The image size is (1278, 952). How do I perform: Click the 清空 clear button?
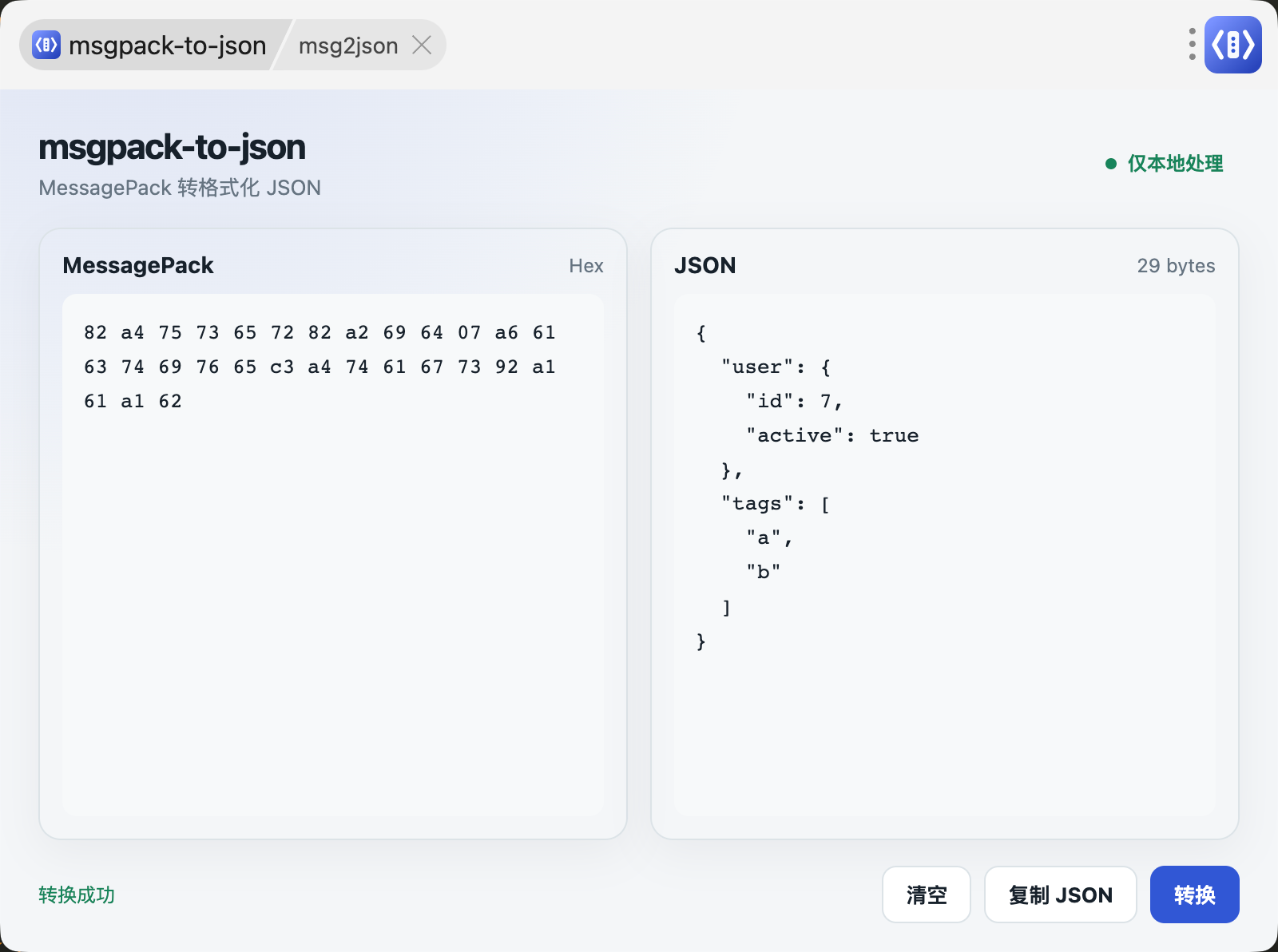click(x=926, y=894)
